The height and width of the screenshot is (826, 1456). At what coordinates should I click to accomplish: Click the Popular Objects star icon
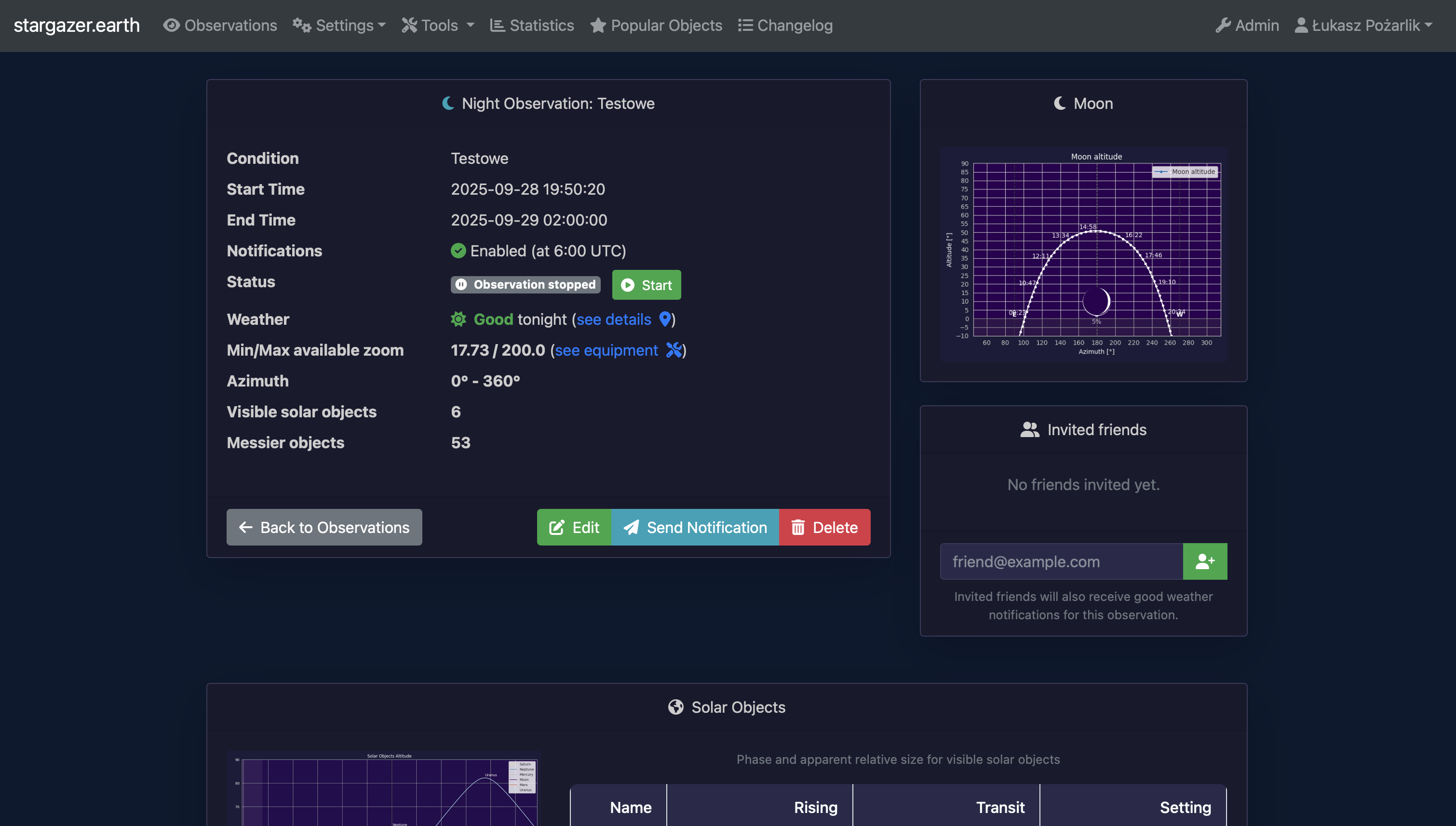[597, 26]
